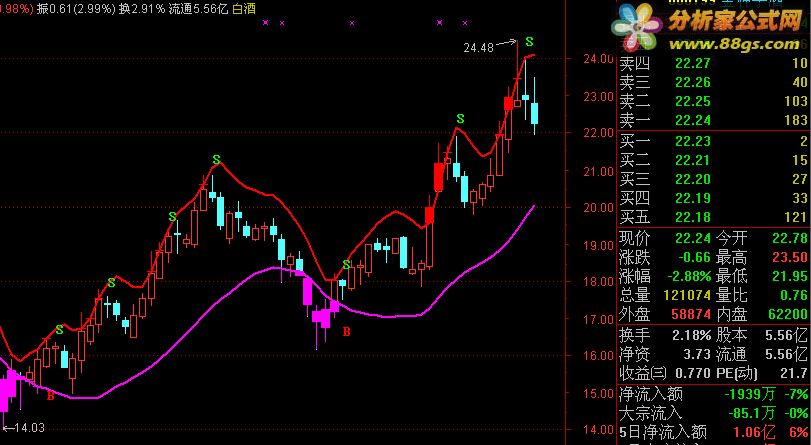Click the 股本 value 5.56亿
811x445 pixels.
788,335
